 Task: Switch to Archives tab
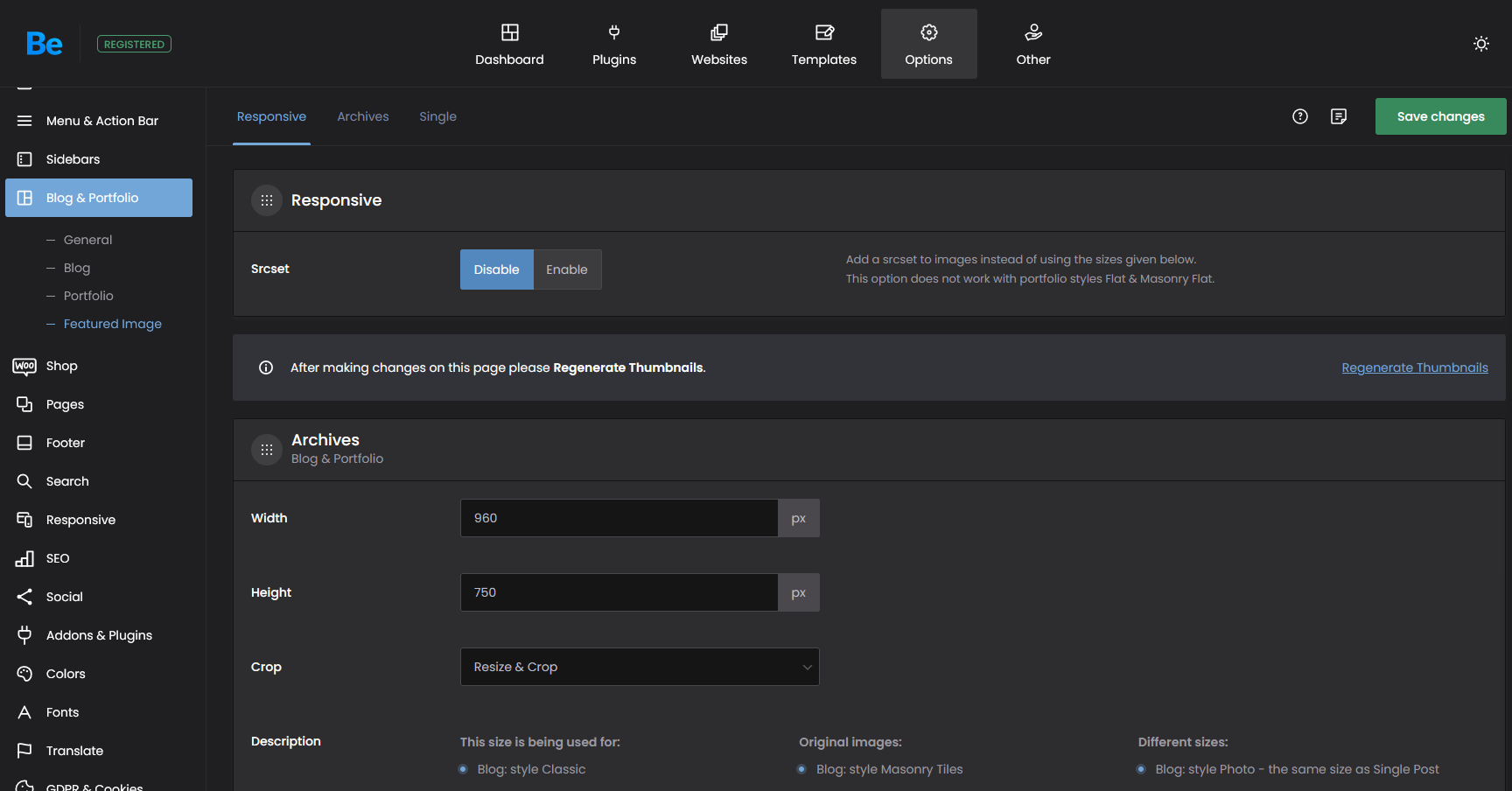pyautogui.click(x=363, y=116)
